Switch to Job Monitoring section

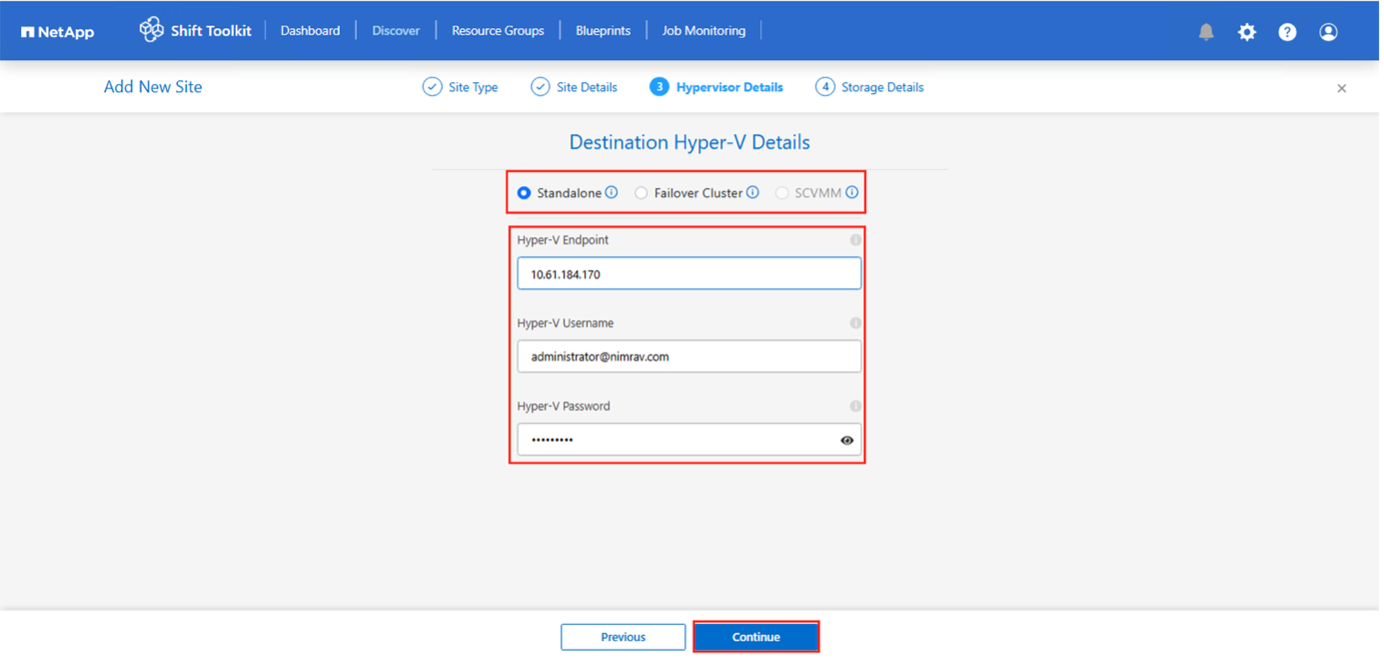click(x=703, y=31)
